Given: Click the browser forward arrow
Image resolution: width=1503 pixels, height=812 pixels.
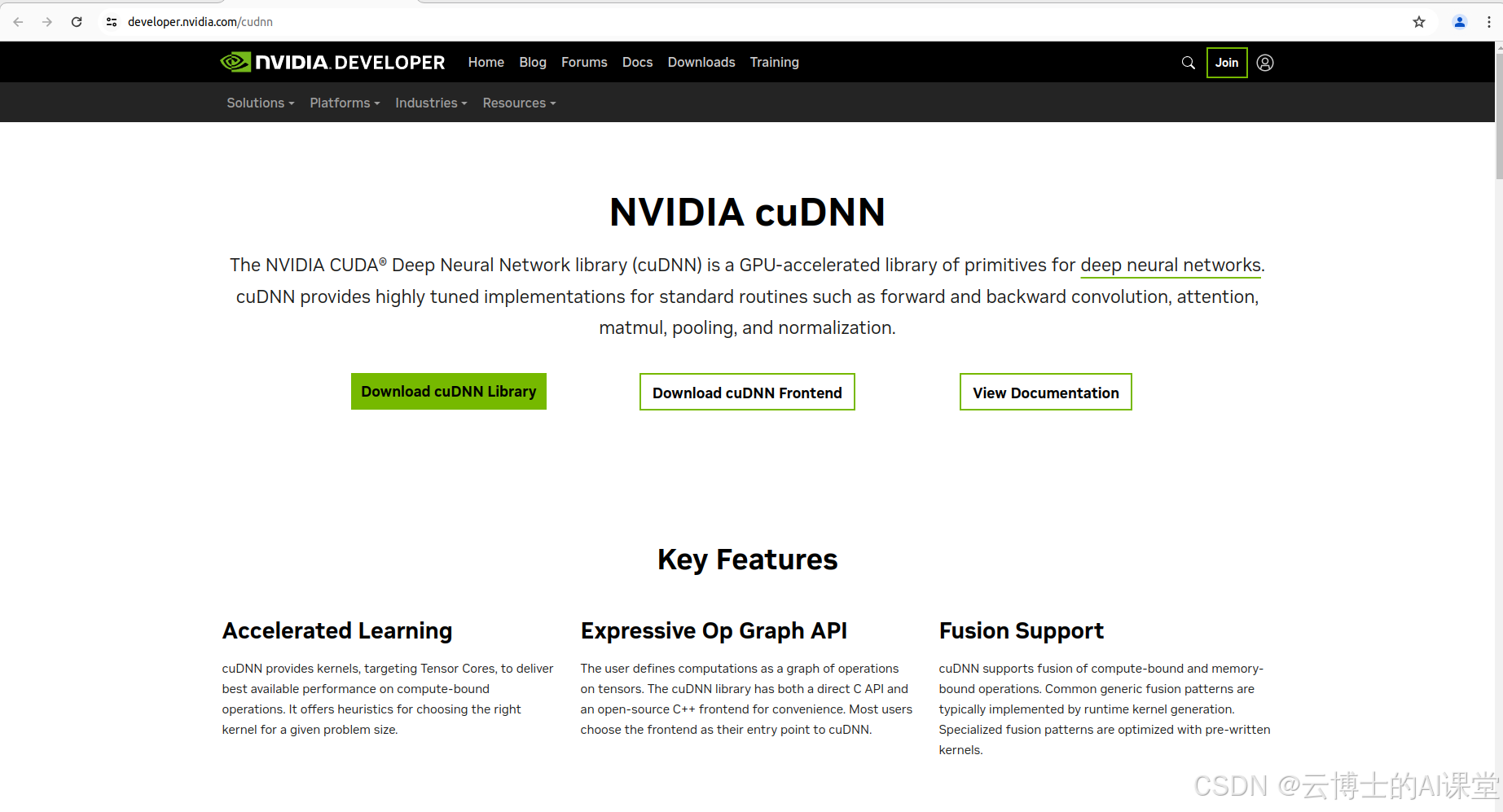Looking at the screenshot, I should click(47, 22).
